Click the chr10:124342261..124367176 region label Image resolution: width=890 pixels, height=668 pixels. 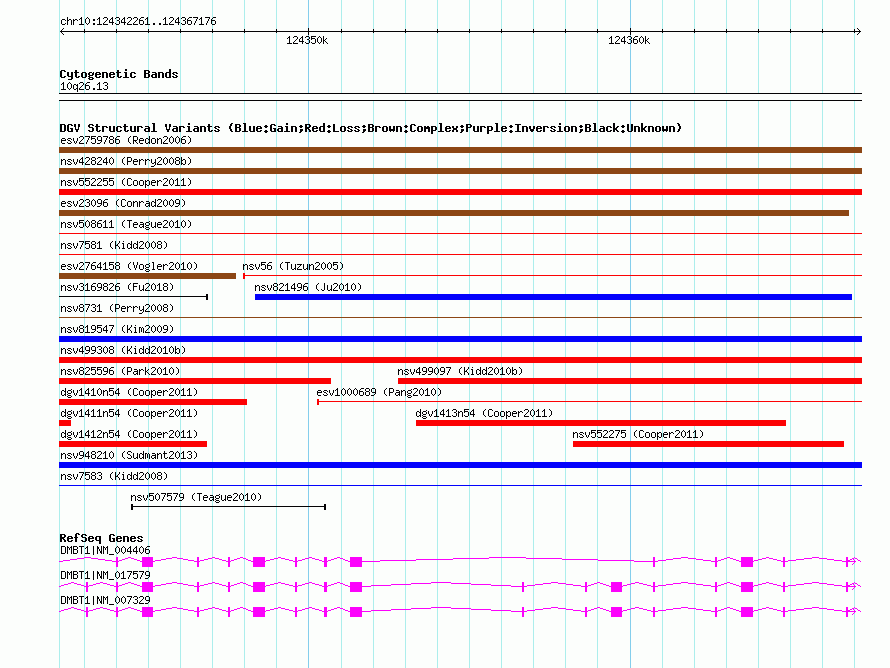pyautogui.click(x=138, y=22)
